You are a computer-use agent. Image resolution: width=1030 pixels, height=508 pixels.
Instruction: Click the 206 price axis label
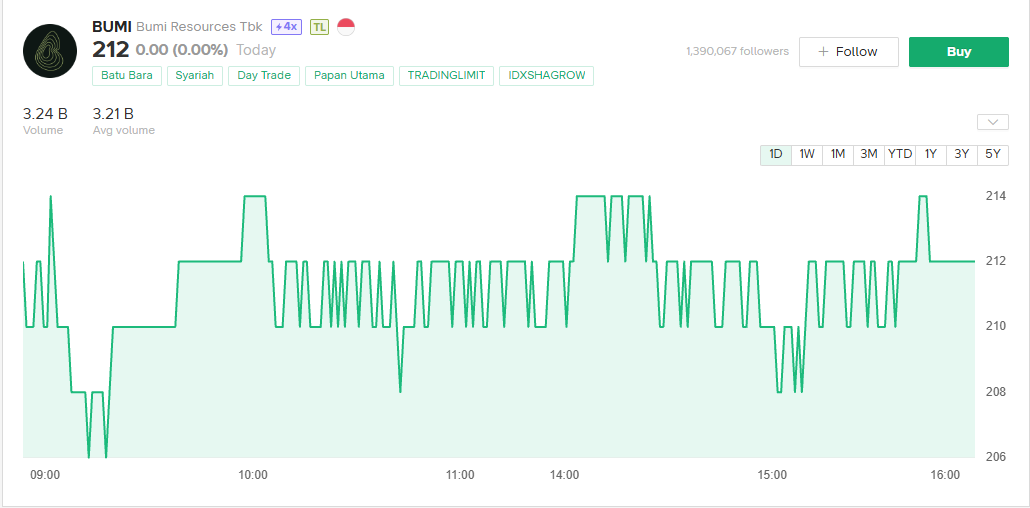point(996,457)
